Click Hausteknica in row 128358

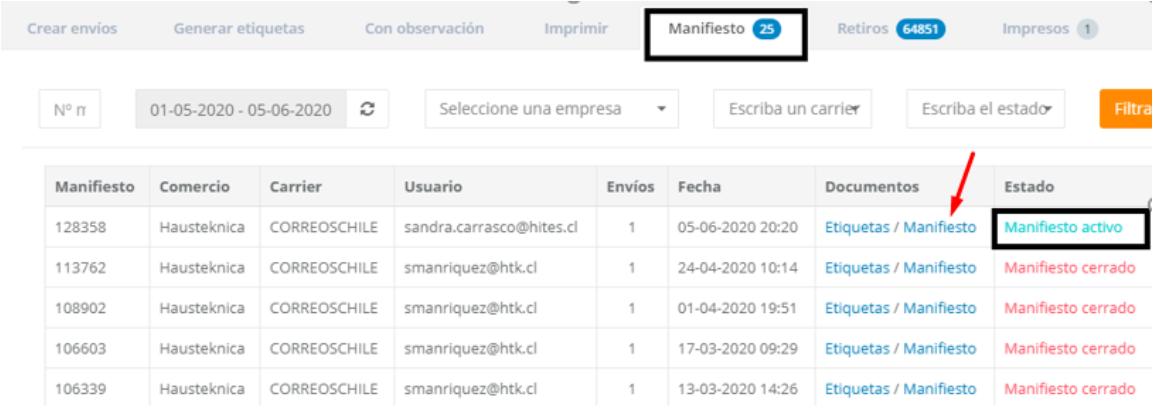[202, 227]
